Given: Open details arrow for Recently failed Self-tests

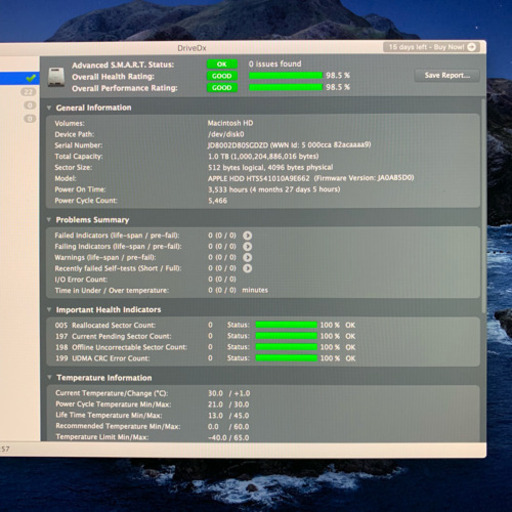Looking at the screenshot, I should pos(247,268).
